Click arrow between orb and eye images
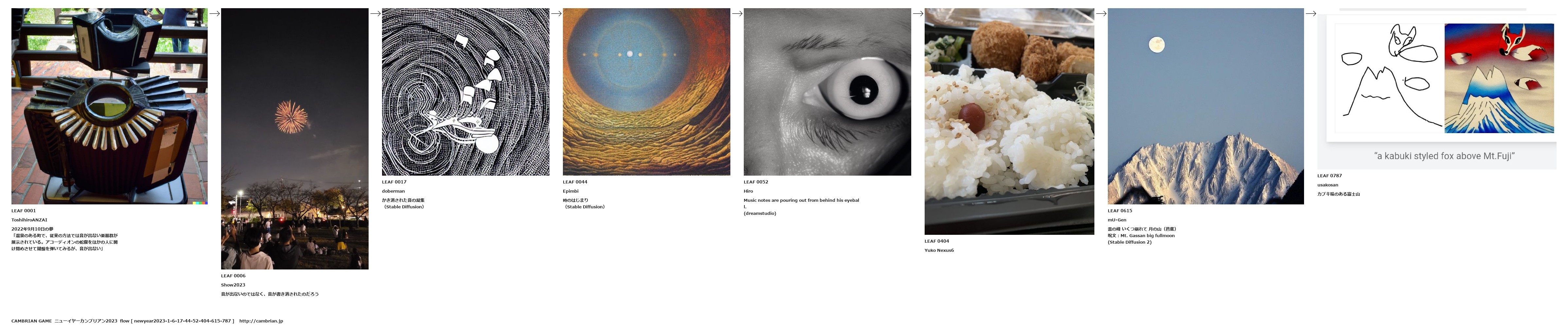 tap(737, 13)
